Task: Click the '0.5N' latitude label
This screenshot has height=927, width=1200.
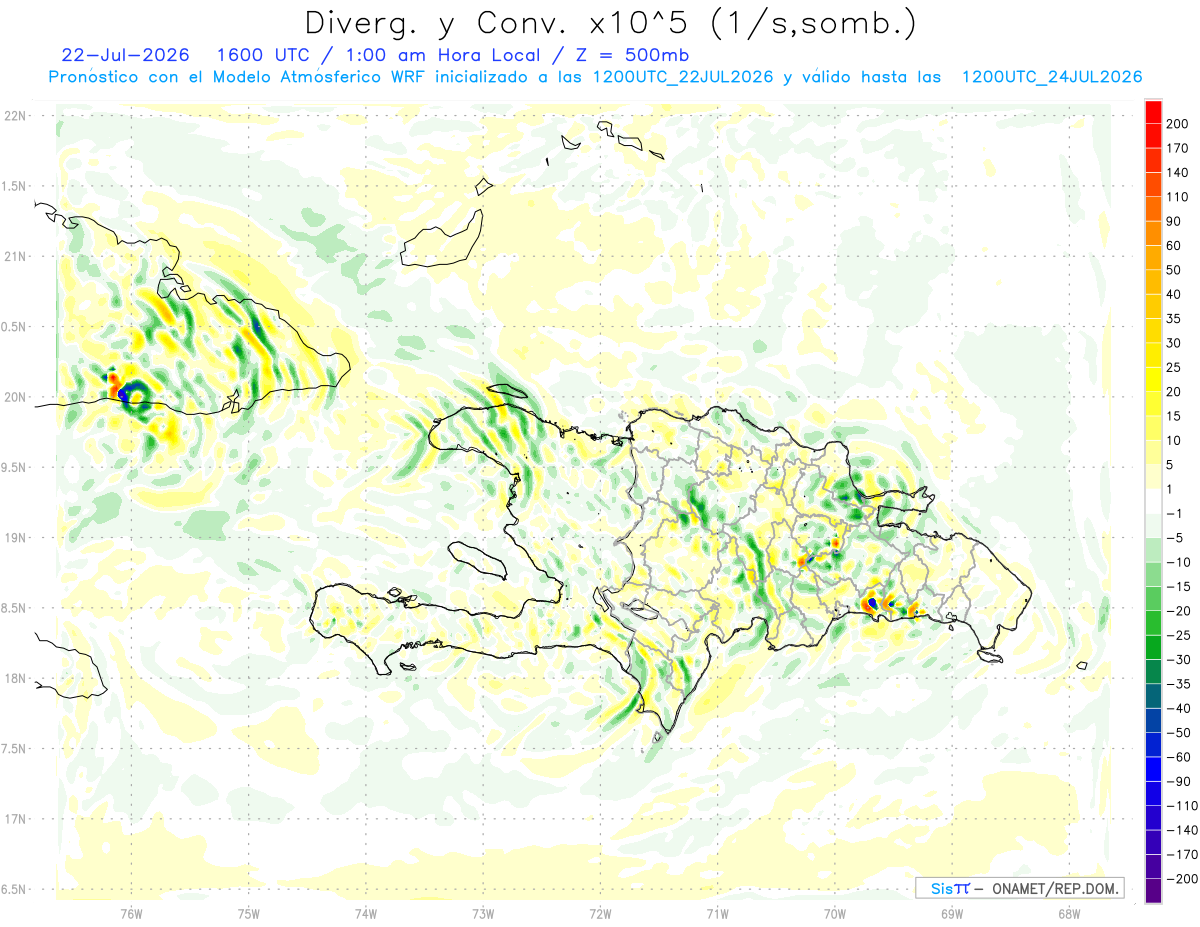Action: pos(14,327)
